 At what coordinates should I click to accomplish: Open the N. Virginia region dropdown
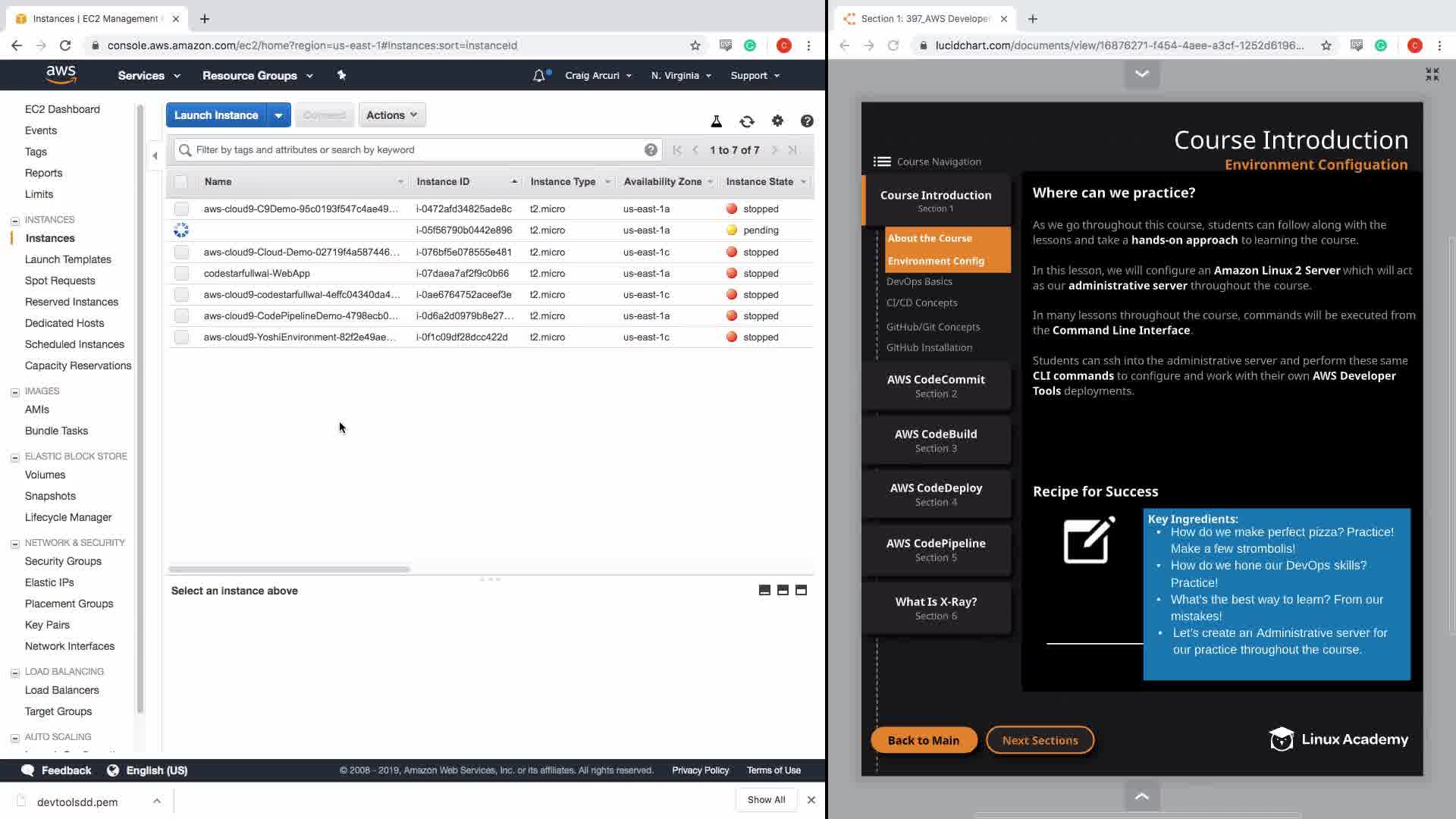pos(680,76)
